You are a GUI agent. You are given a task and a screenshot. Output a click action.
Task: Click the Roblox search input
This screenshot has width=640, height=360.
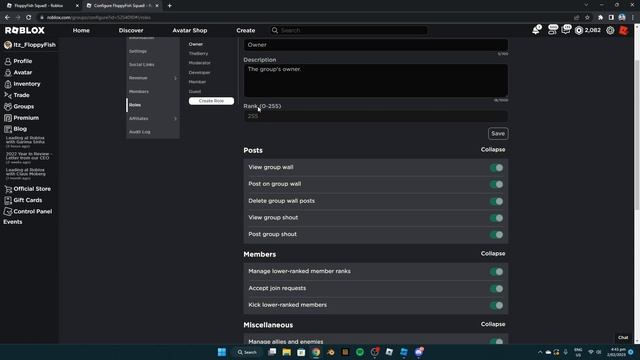click(x=353, y=31)
